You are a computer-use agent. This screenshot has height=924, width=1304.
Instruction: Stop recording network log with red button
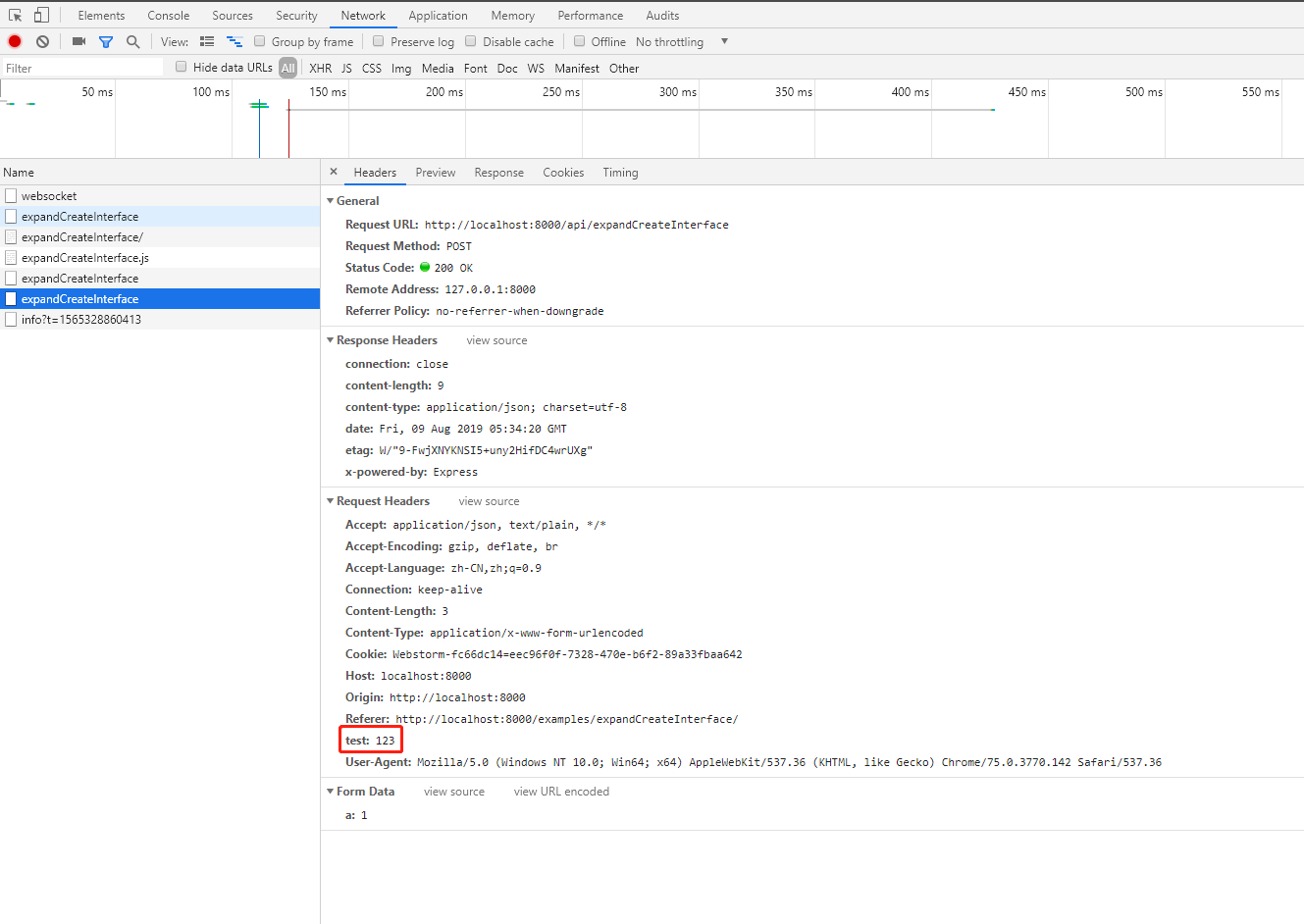(x=15, y=41)
